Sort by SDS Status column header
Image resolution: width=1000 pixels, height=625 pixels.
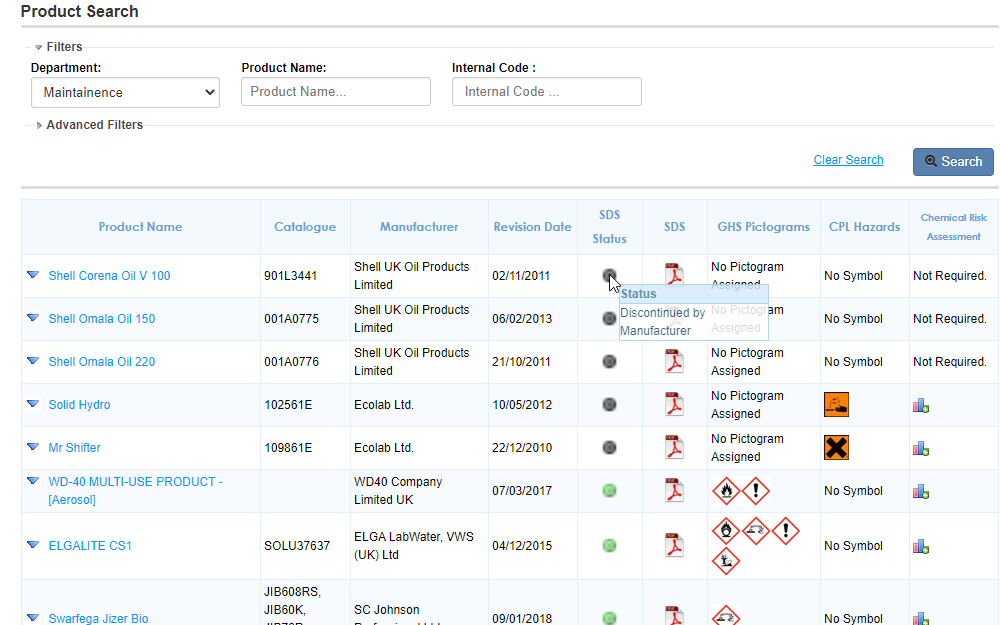[609, 227]
